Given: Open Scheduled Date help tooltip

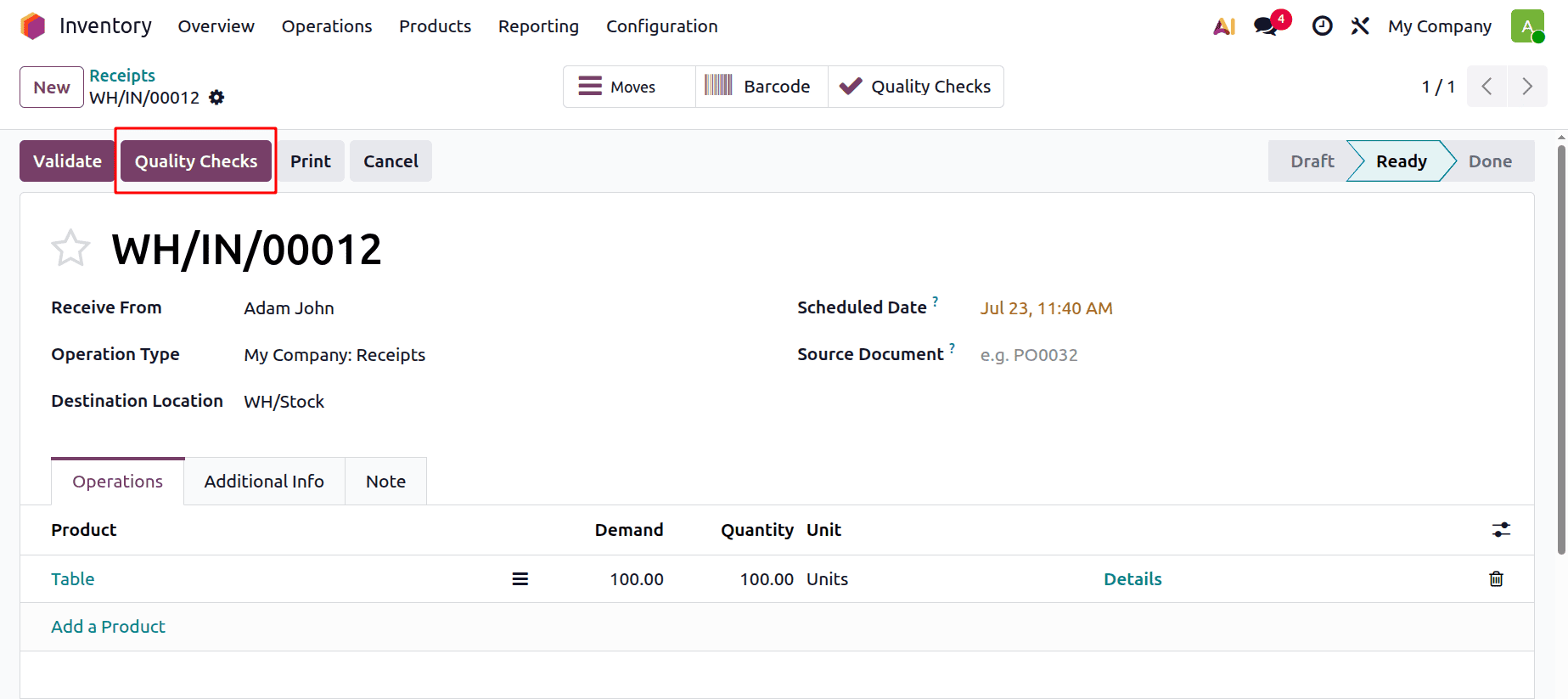Looking at the screenshot, I should point(936,302).
